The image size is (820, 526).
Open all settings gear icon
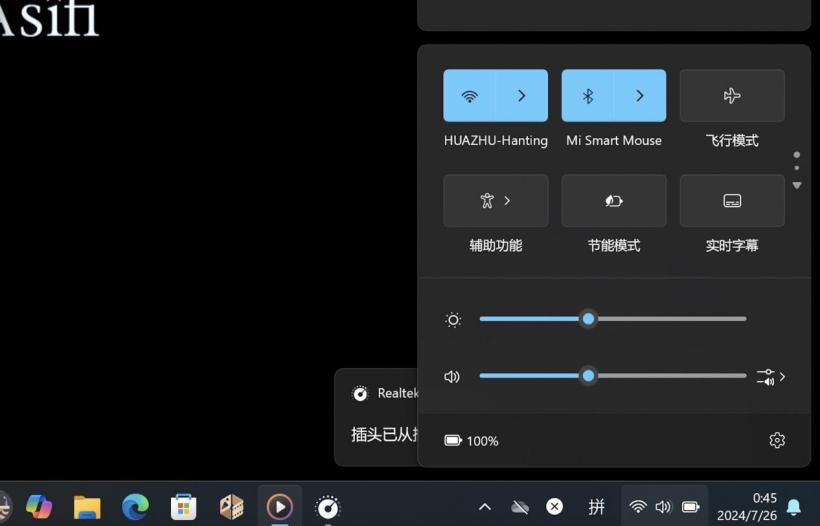coord(777,440)
